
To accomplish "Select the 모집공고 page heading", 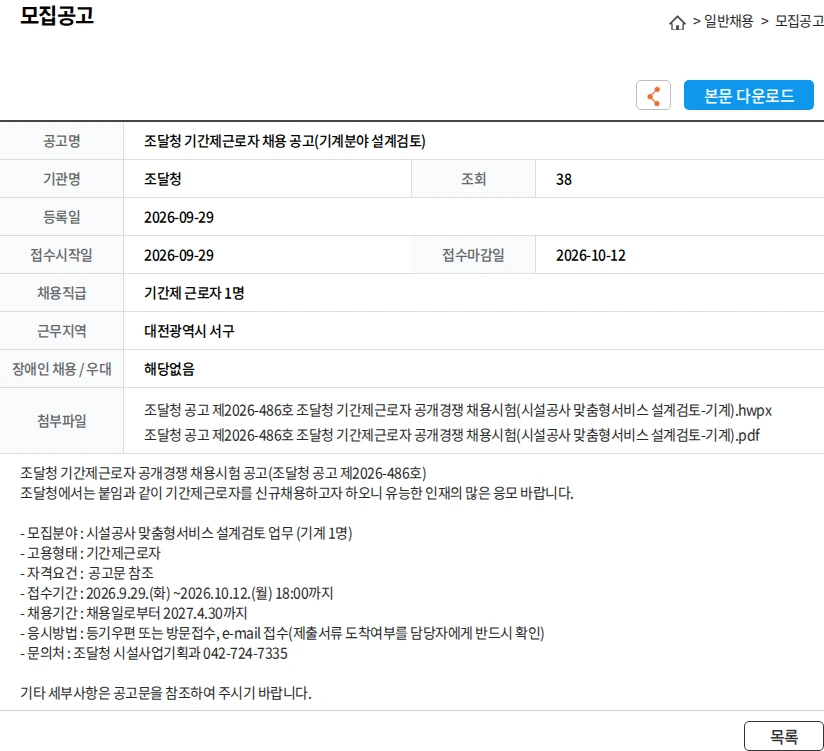I will coord(57,15).
